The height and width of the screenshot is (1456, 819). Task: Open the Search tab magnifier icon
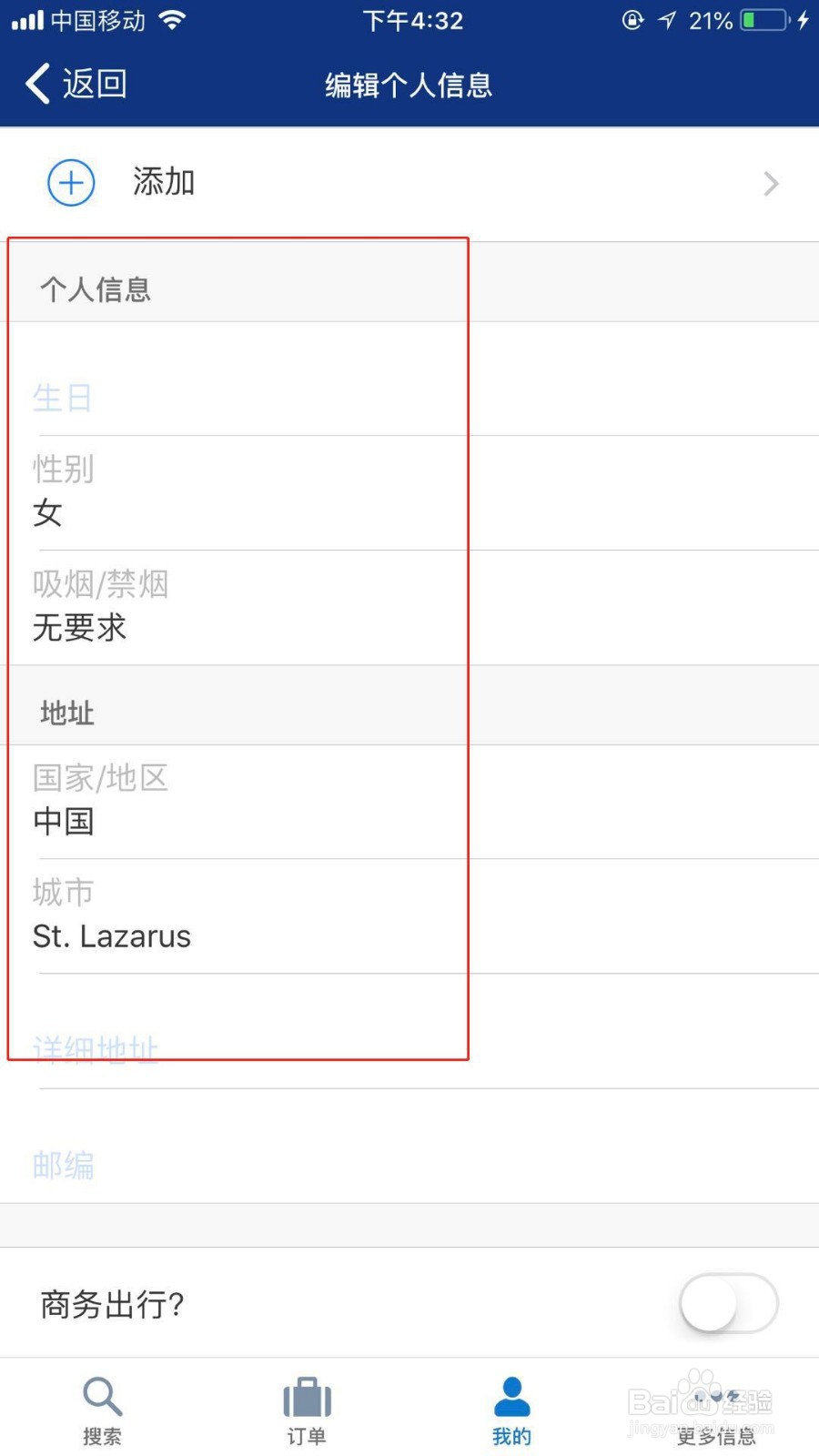point(102,1395)
